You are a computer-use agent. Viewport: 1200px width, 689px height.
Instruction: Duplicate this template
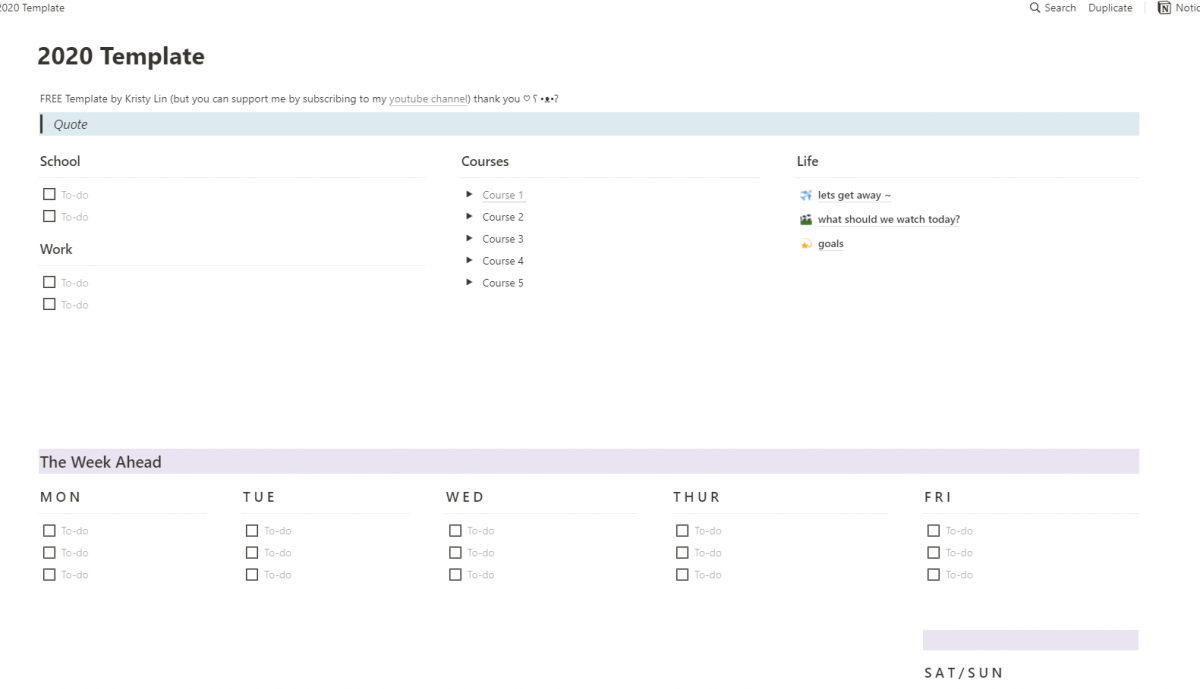1110,8
